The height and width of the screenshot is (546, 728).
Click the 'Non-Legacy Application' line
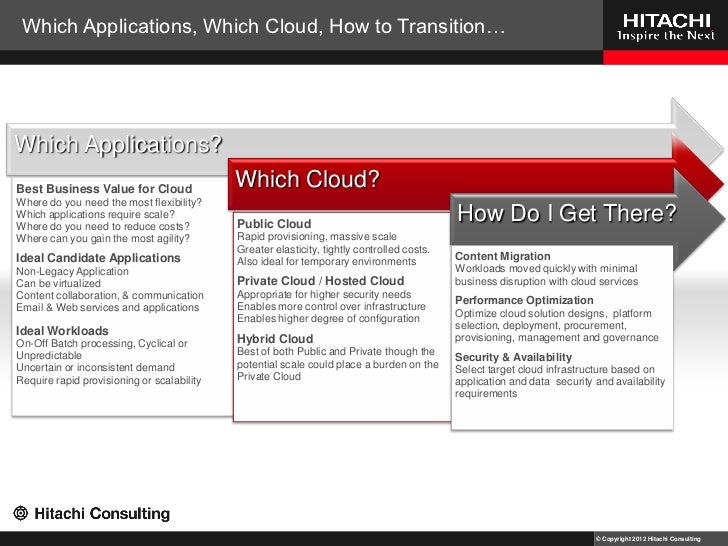coord(72,272)
